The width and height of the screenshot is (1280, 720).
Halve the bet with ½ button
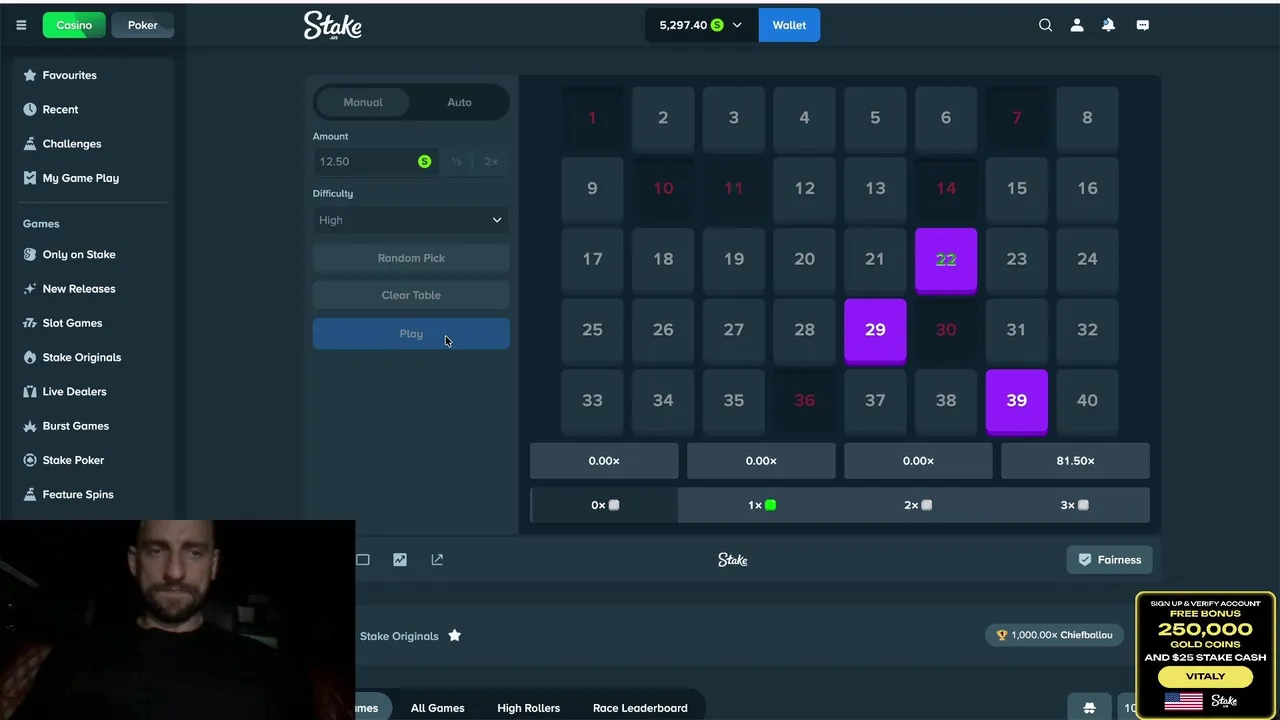[x=456, y=161]
